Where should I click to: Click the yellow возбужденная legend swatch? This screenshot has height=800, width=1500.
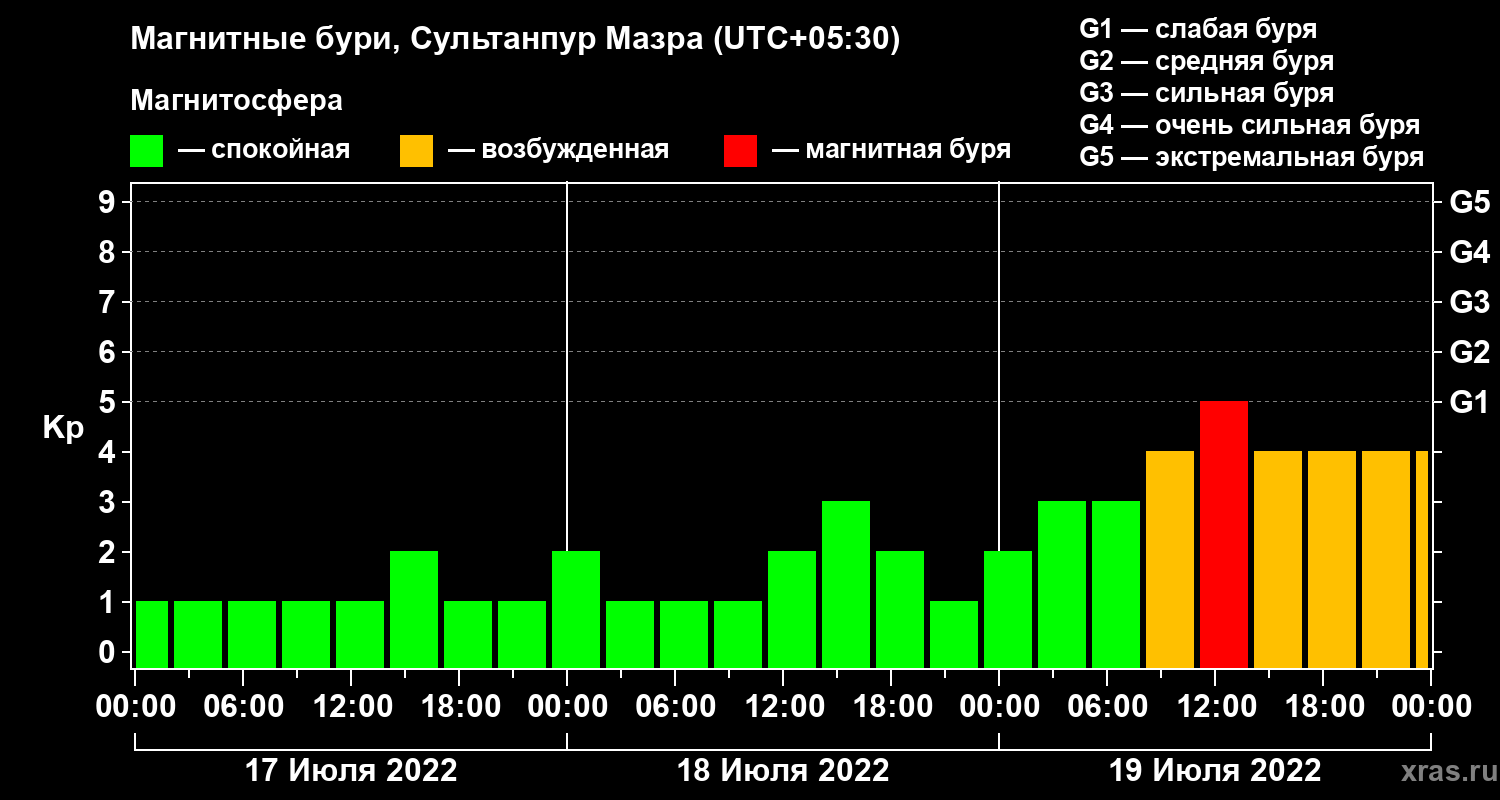coord(416,151)
